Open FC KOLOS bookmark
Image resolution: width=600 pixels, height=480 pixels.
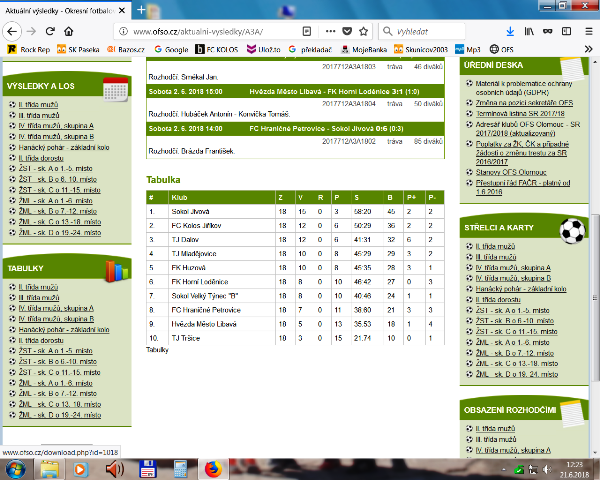(x=217, y=49)
